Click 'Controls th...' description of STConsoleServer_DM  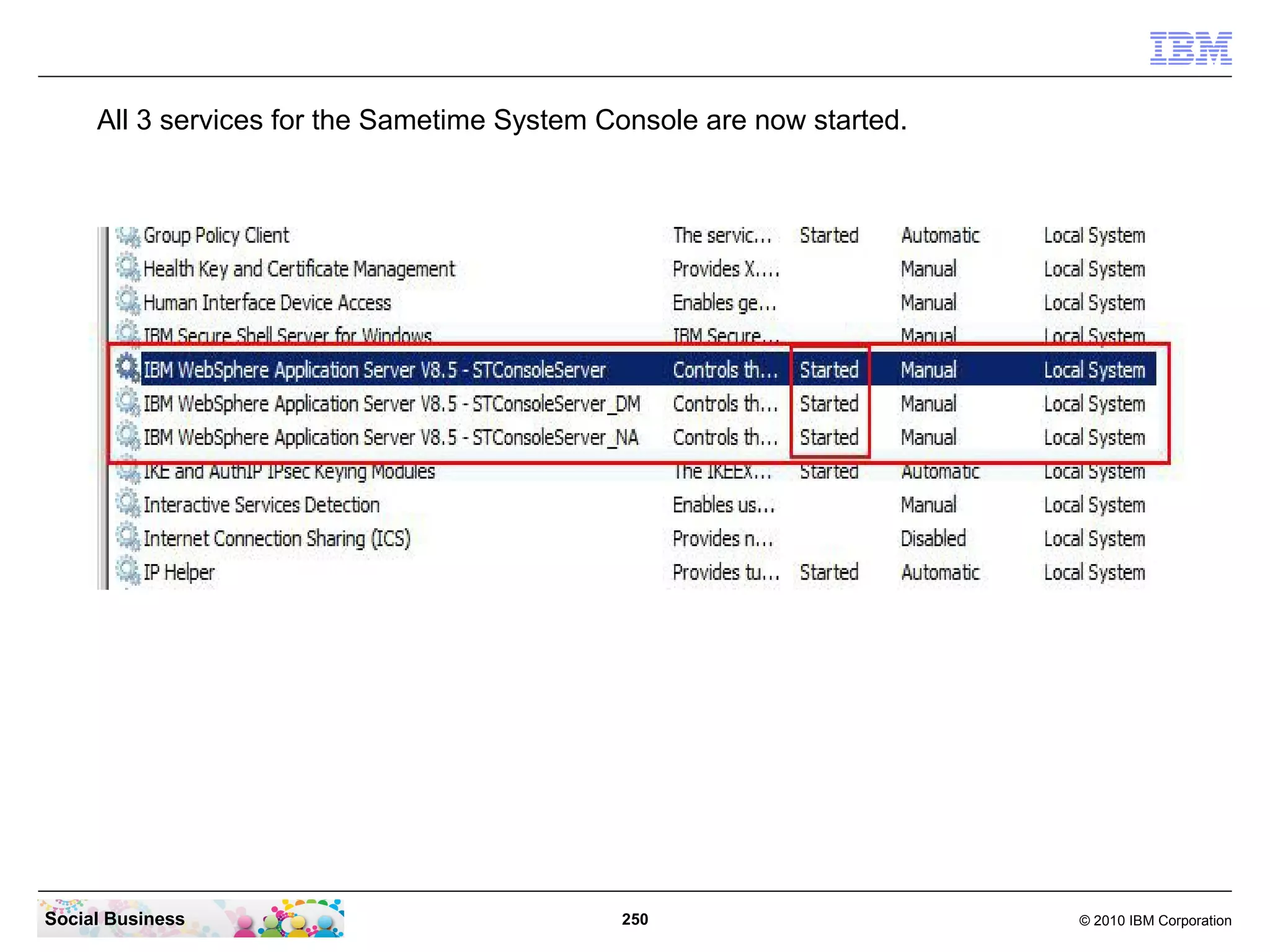coord(726,403)
